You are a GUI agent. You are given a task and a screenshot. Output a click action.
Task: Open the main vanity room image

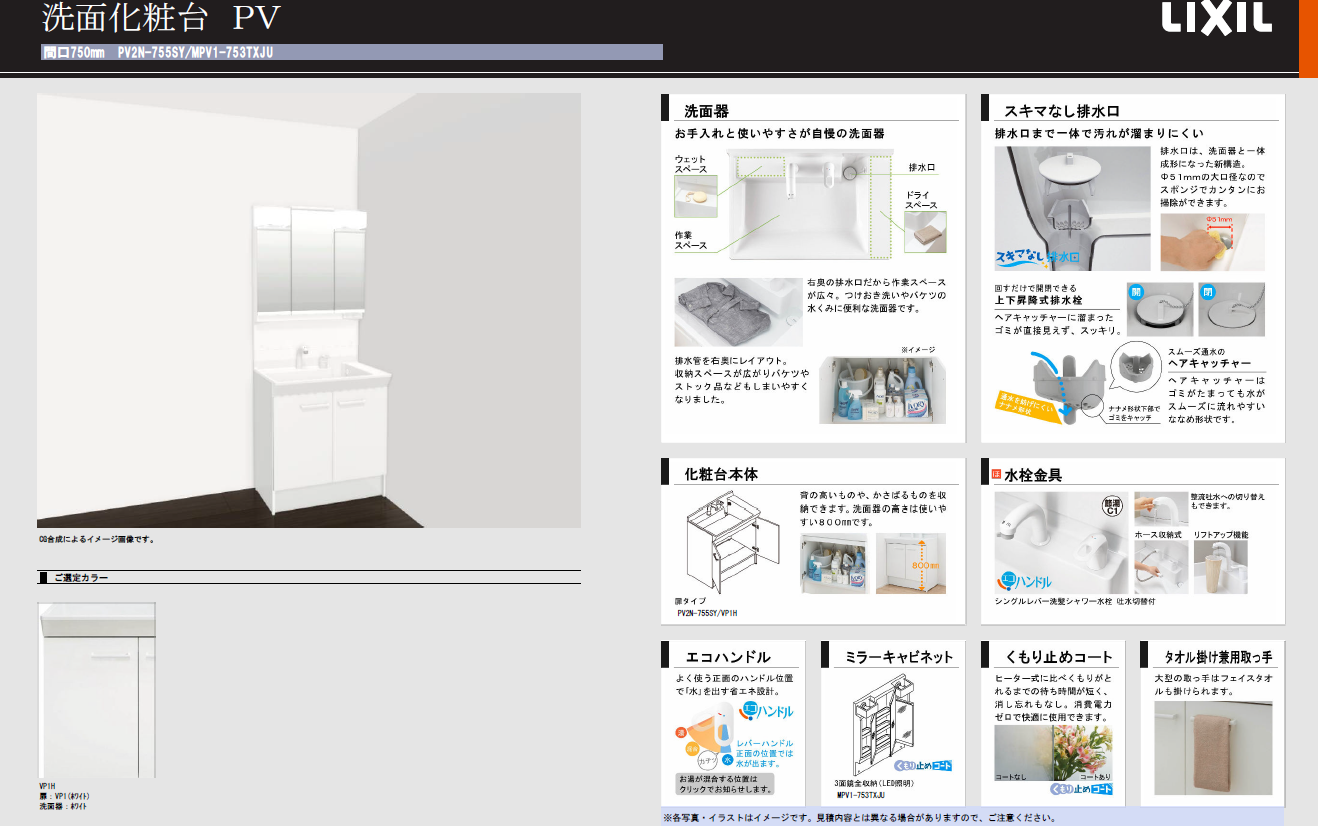[x=309, y=310]
